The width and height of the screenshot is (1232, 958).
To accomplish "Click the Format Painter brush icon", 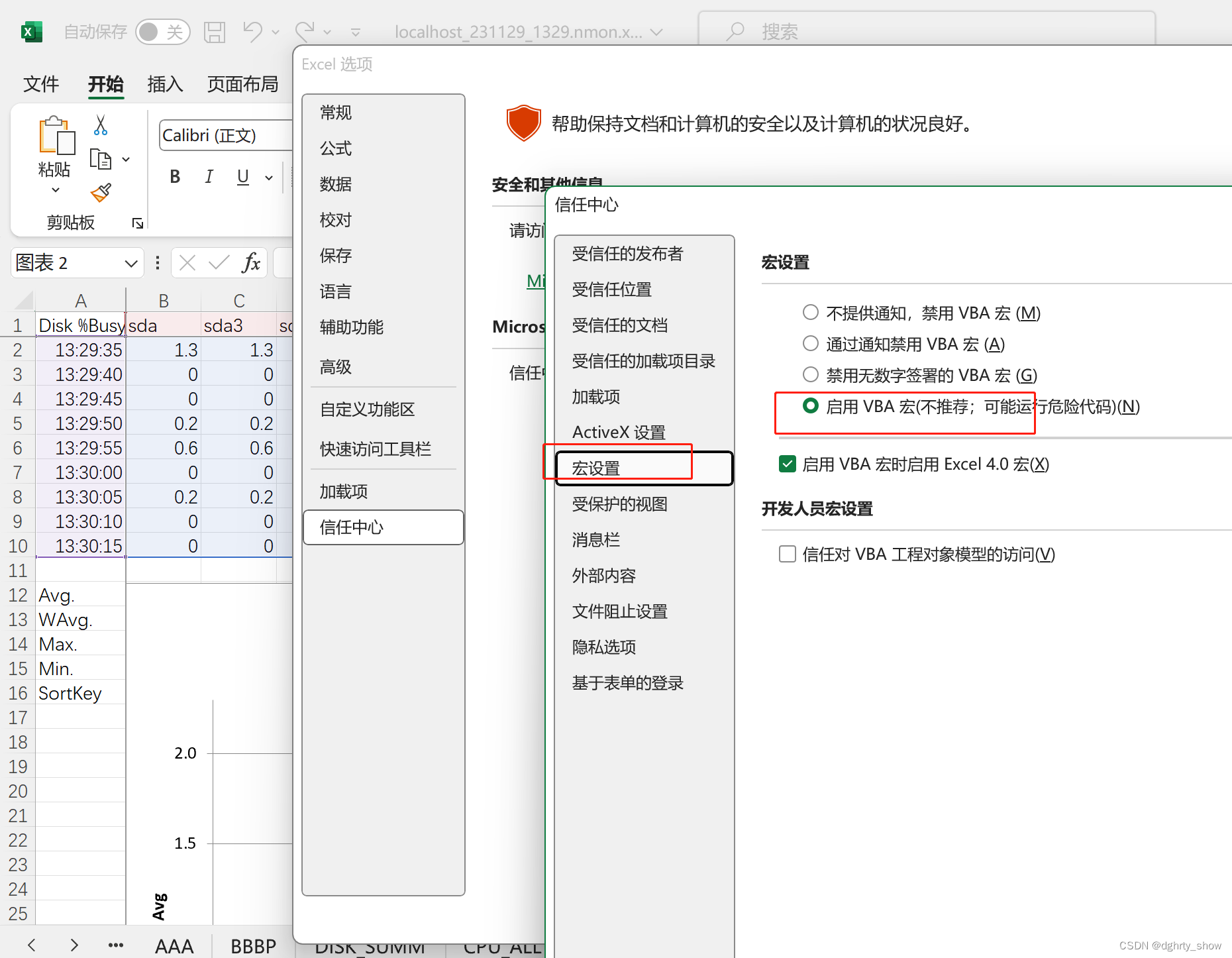I will 101,193.
